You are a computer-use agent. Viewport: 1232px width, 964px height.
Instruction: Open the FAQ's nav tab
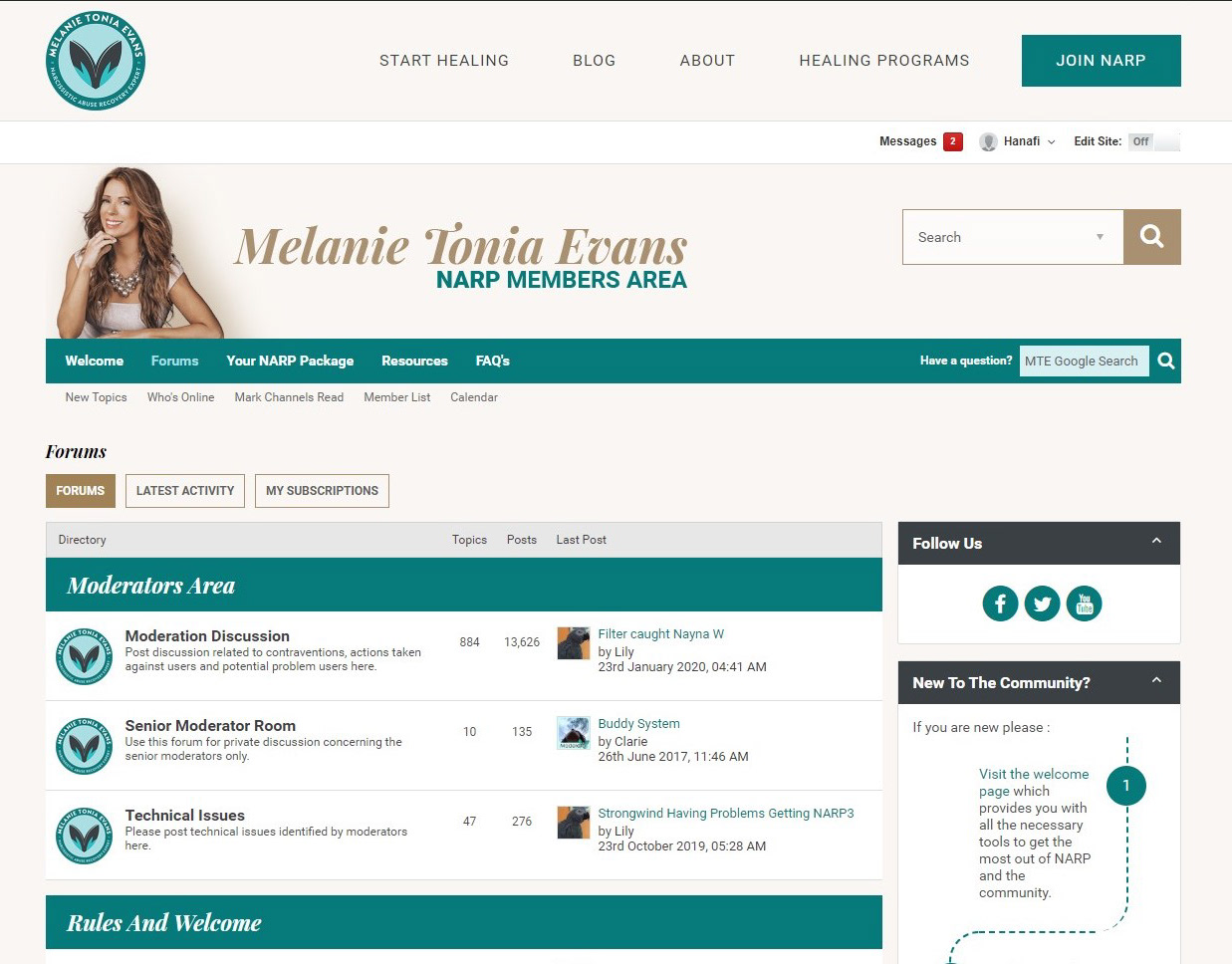[x=493, y=361]
